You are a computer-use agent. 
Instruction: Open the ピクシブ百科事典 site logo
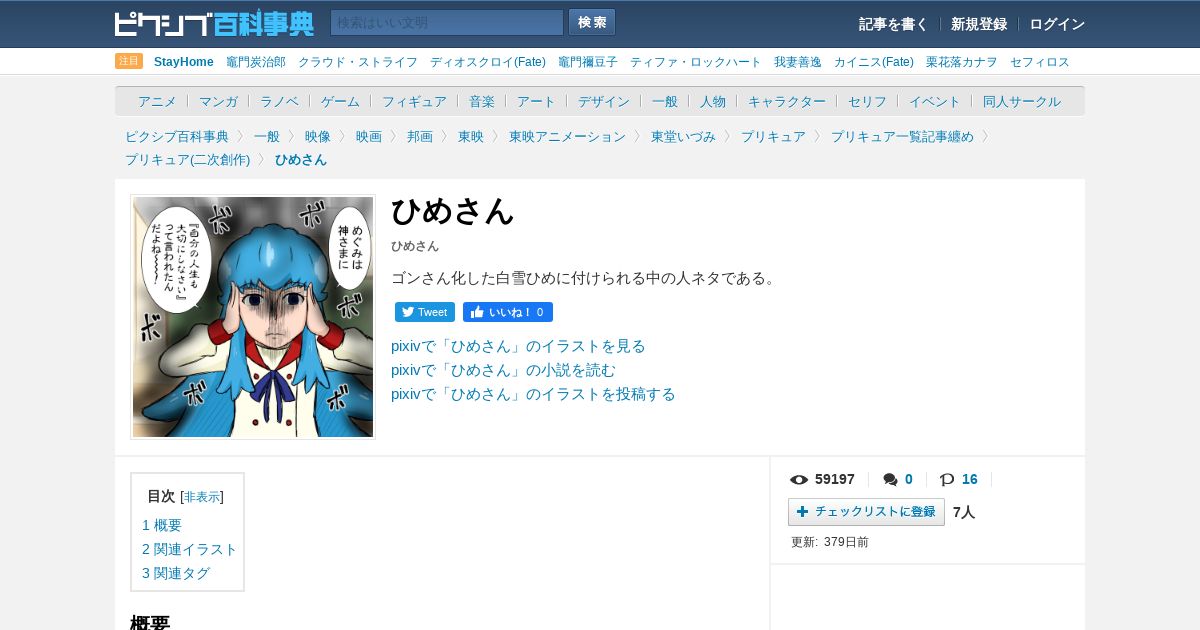[214, 23]
